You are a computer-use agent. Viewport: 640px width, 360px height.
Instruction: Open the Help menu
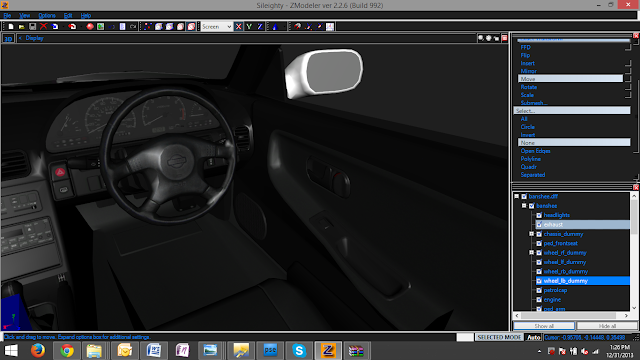click(x=86, y=16)
